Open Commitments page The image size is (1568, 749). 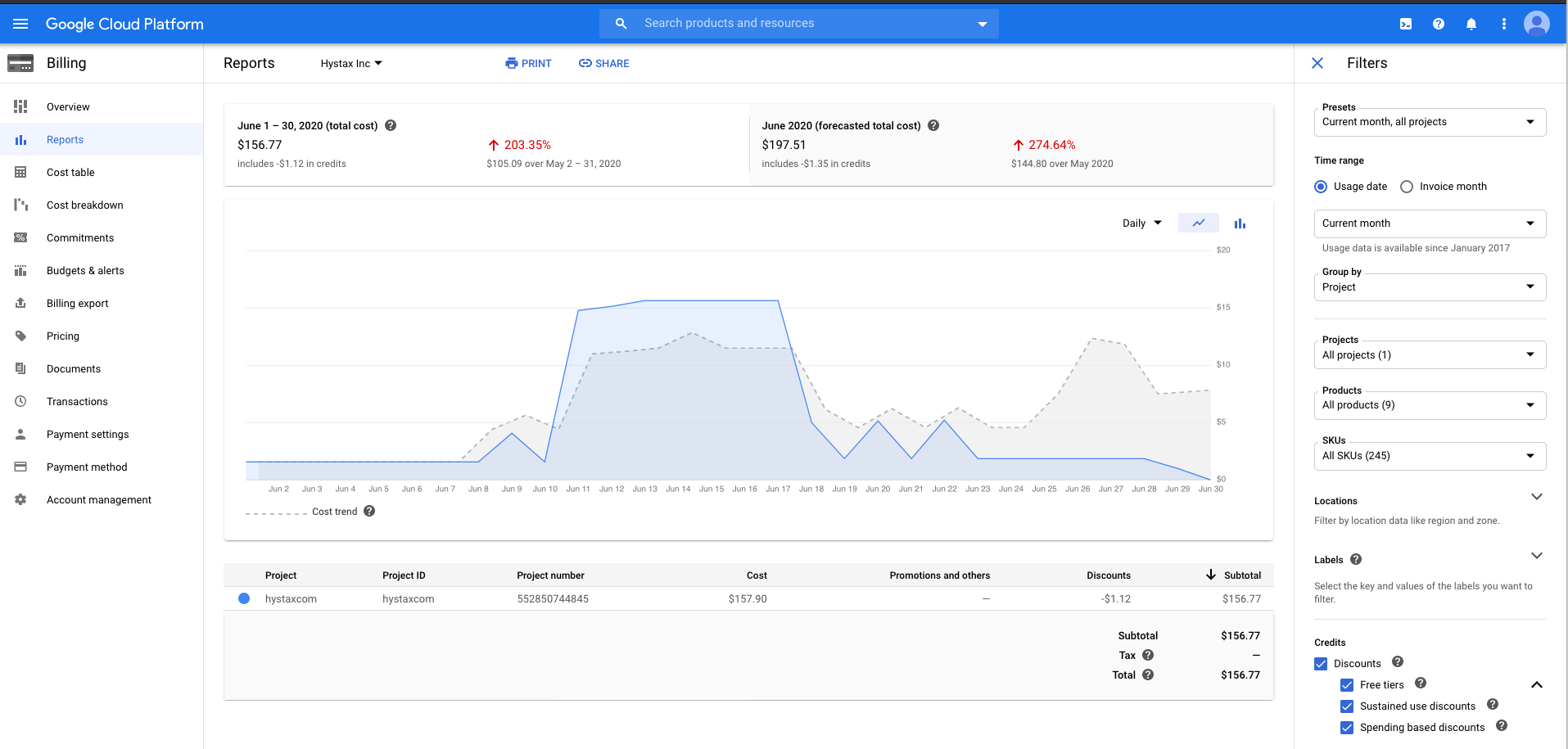102,237
